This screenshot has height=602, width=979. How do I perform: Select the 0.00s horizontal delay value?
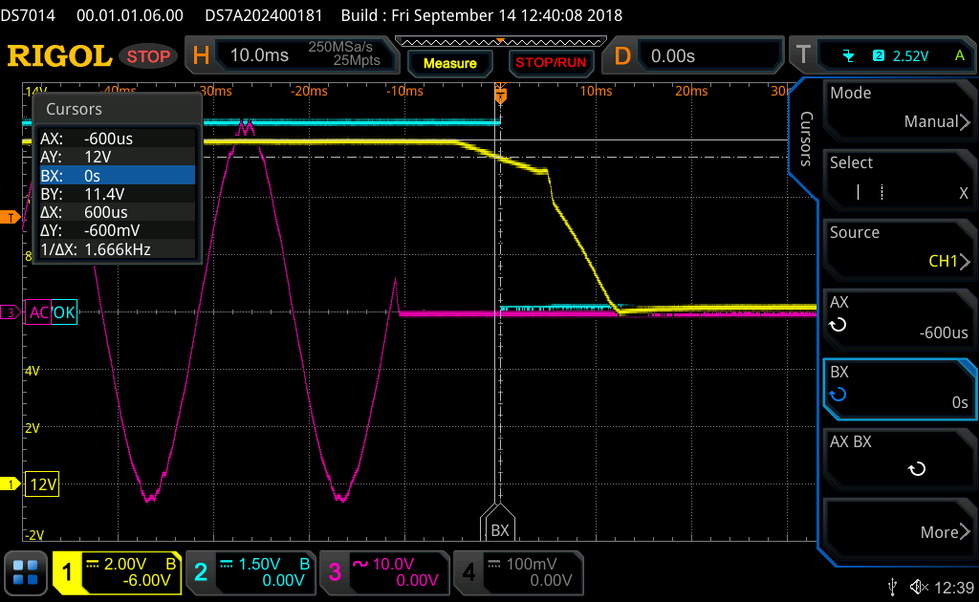click(x=672, y=56)
